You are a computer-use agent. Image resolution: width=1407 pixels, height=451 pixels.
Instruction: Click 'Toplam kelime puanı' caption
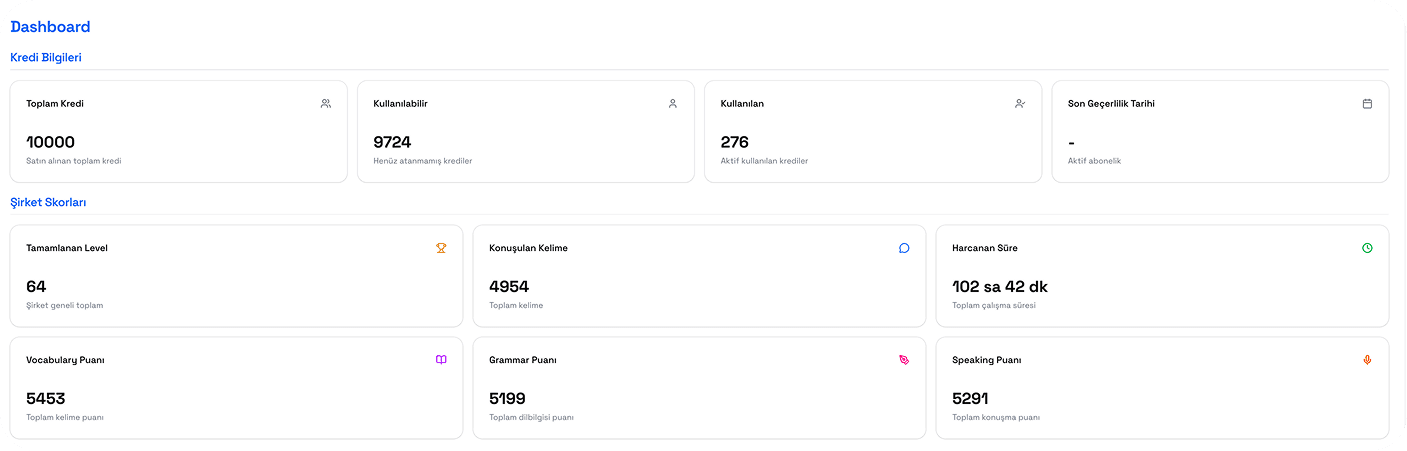coord(65,417)
